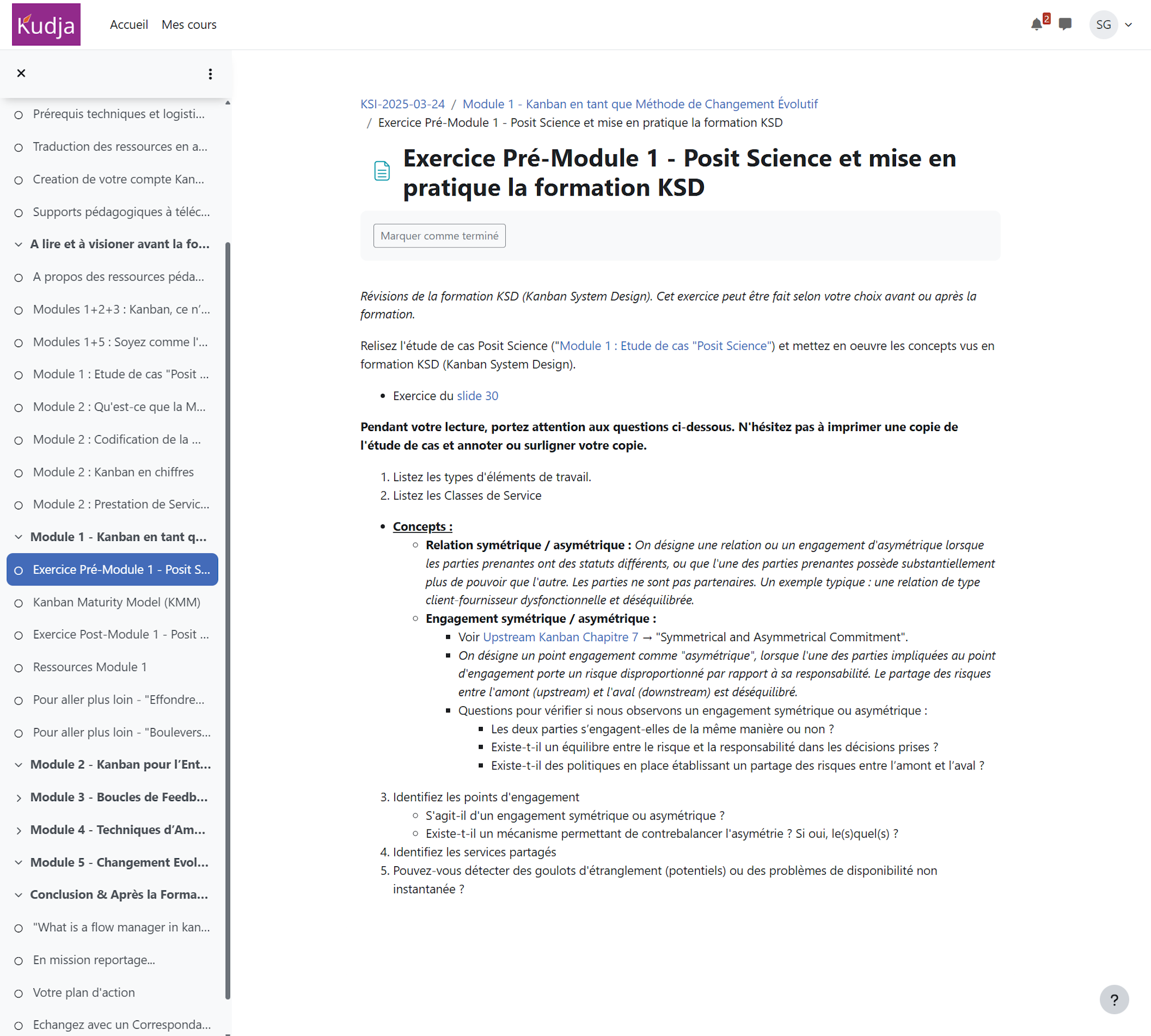Open the Module 1 Kanban breadcrumb link
Image resolution: width=1151 pixels, height=1036 pixels.
[x=640, y=104]
